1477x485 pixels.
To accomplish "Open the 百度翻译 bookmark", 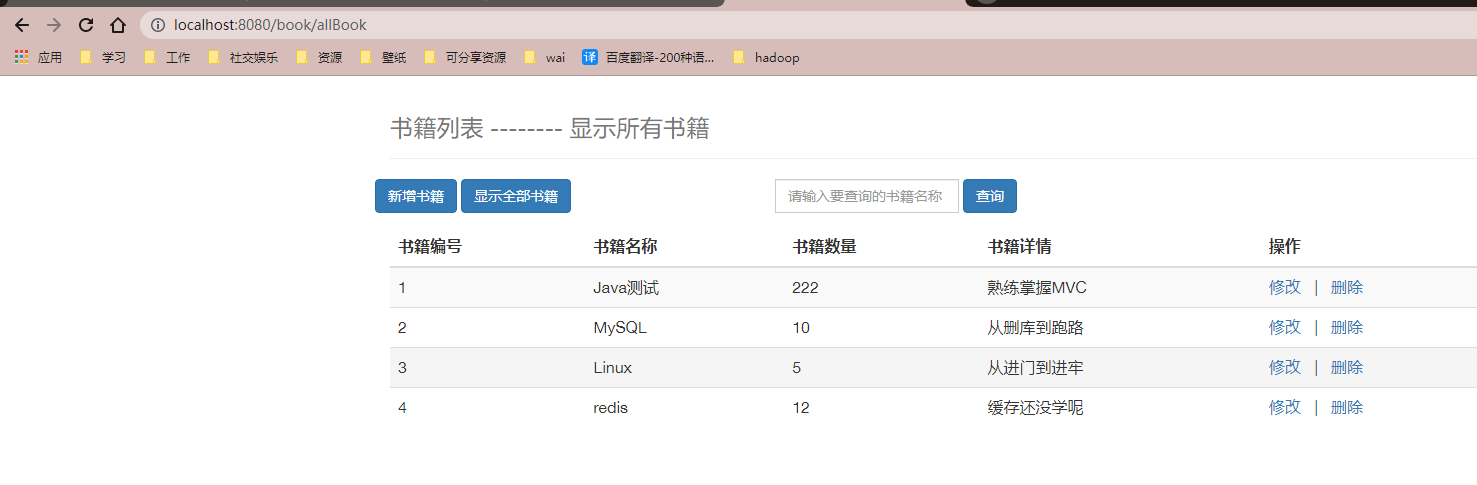I will click(649, 58).
